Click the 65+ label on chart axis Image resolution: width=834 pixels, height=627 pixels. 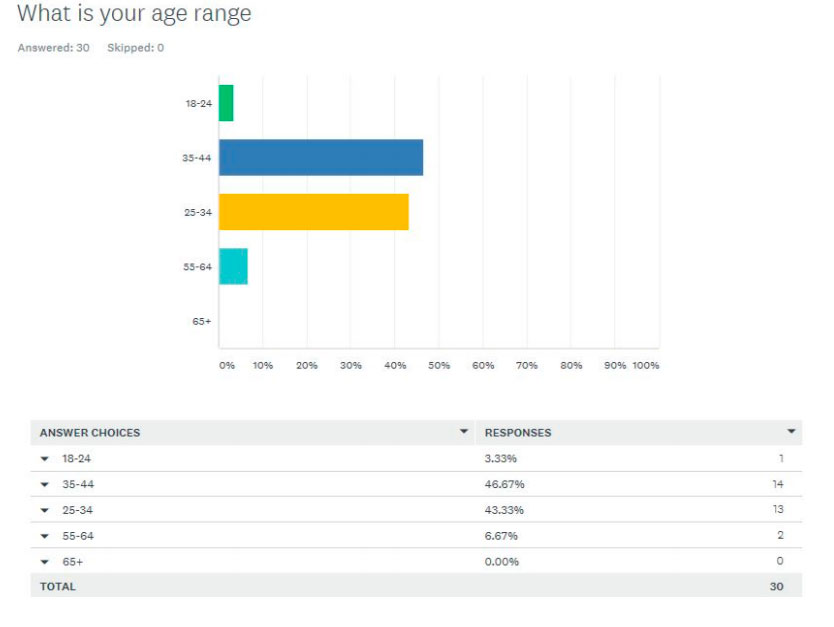pyautogui.click(x=201, y=321)
